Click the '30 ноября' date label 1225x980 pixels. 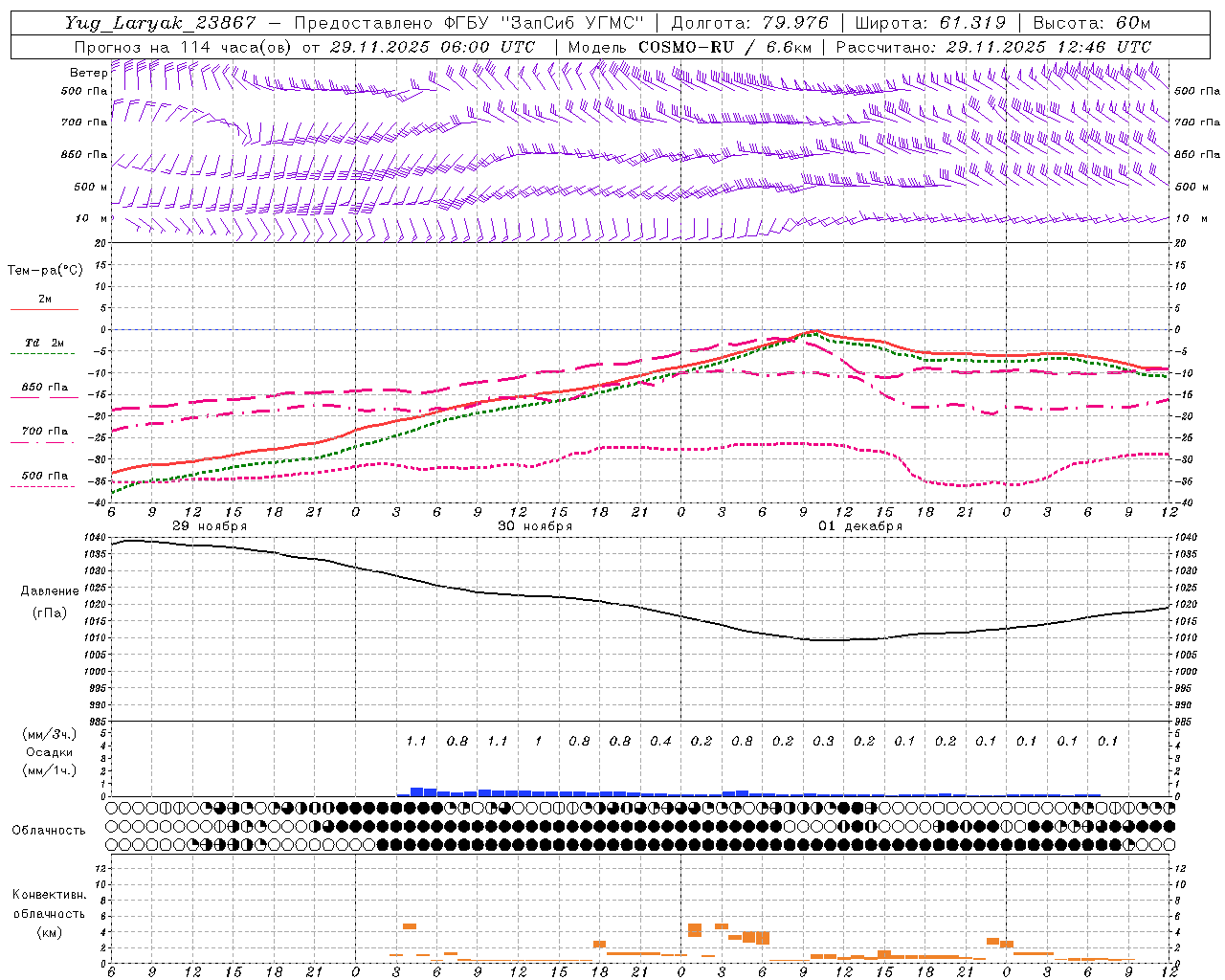[535, 526]
